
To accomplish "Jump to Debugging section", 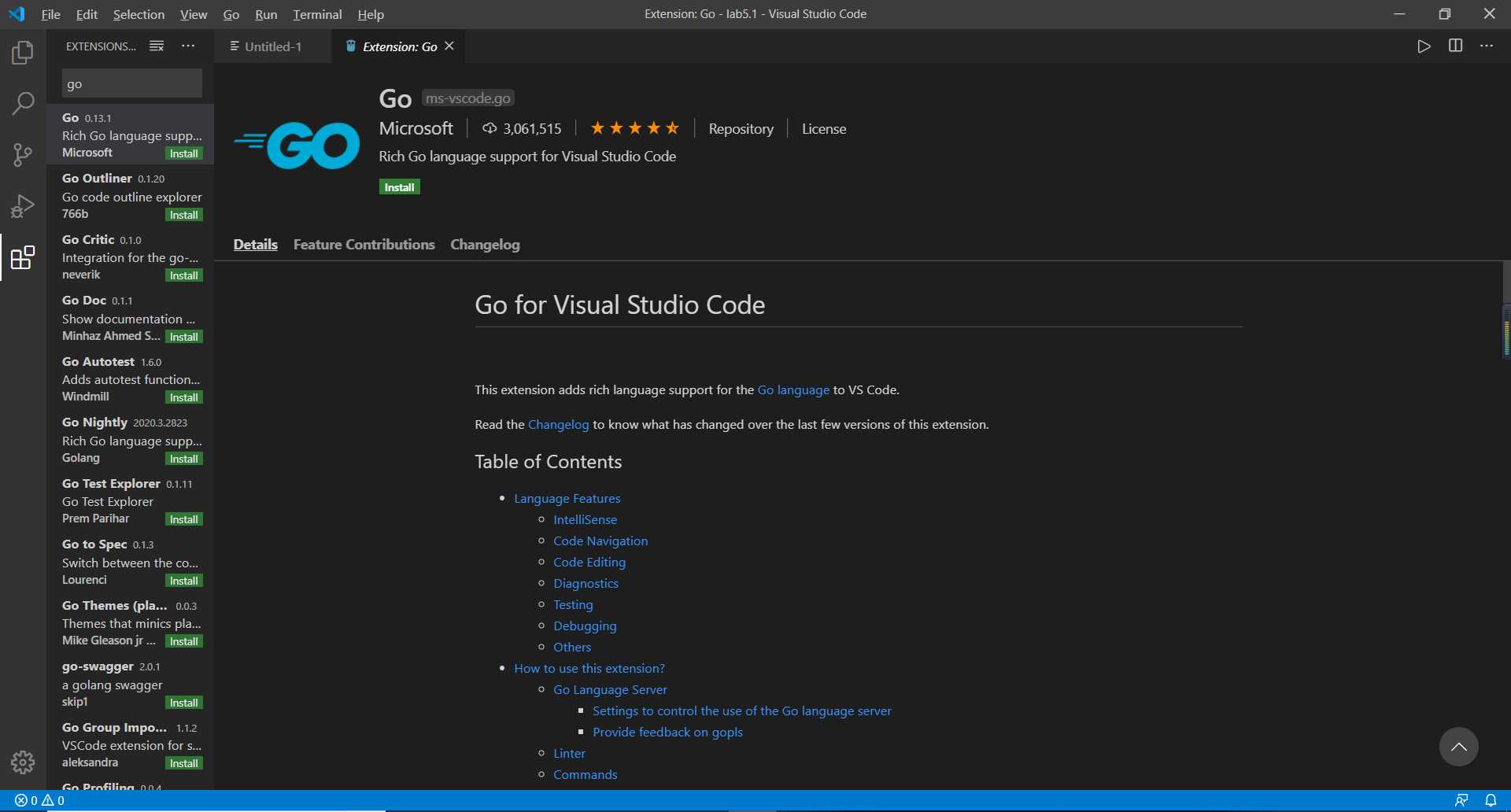I will (585, 626).
